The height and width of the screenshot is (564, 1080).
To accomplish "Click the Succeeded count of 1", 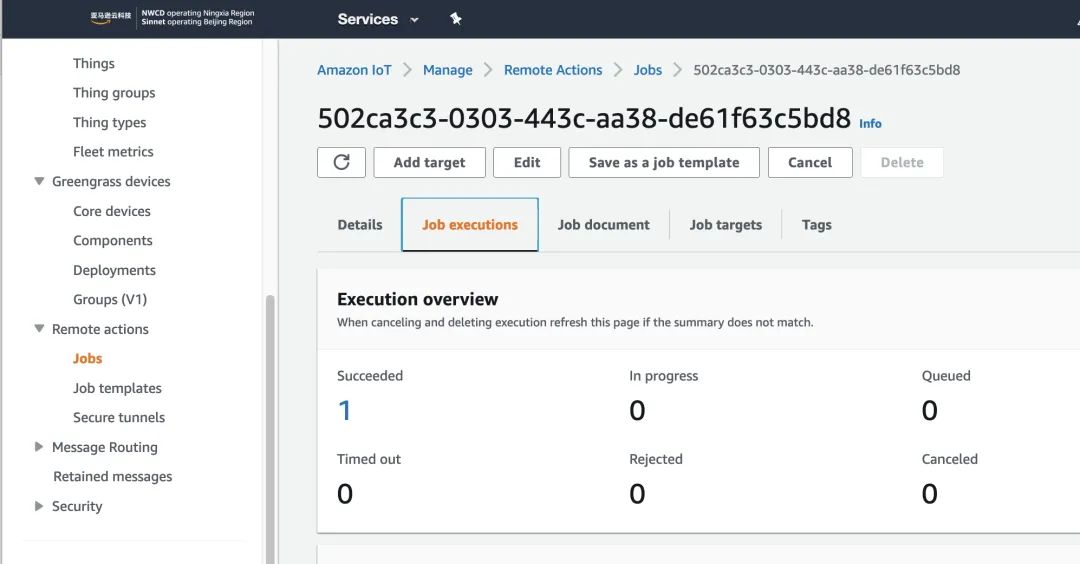I will point(345,410).
